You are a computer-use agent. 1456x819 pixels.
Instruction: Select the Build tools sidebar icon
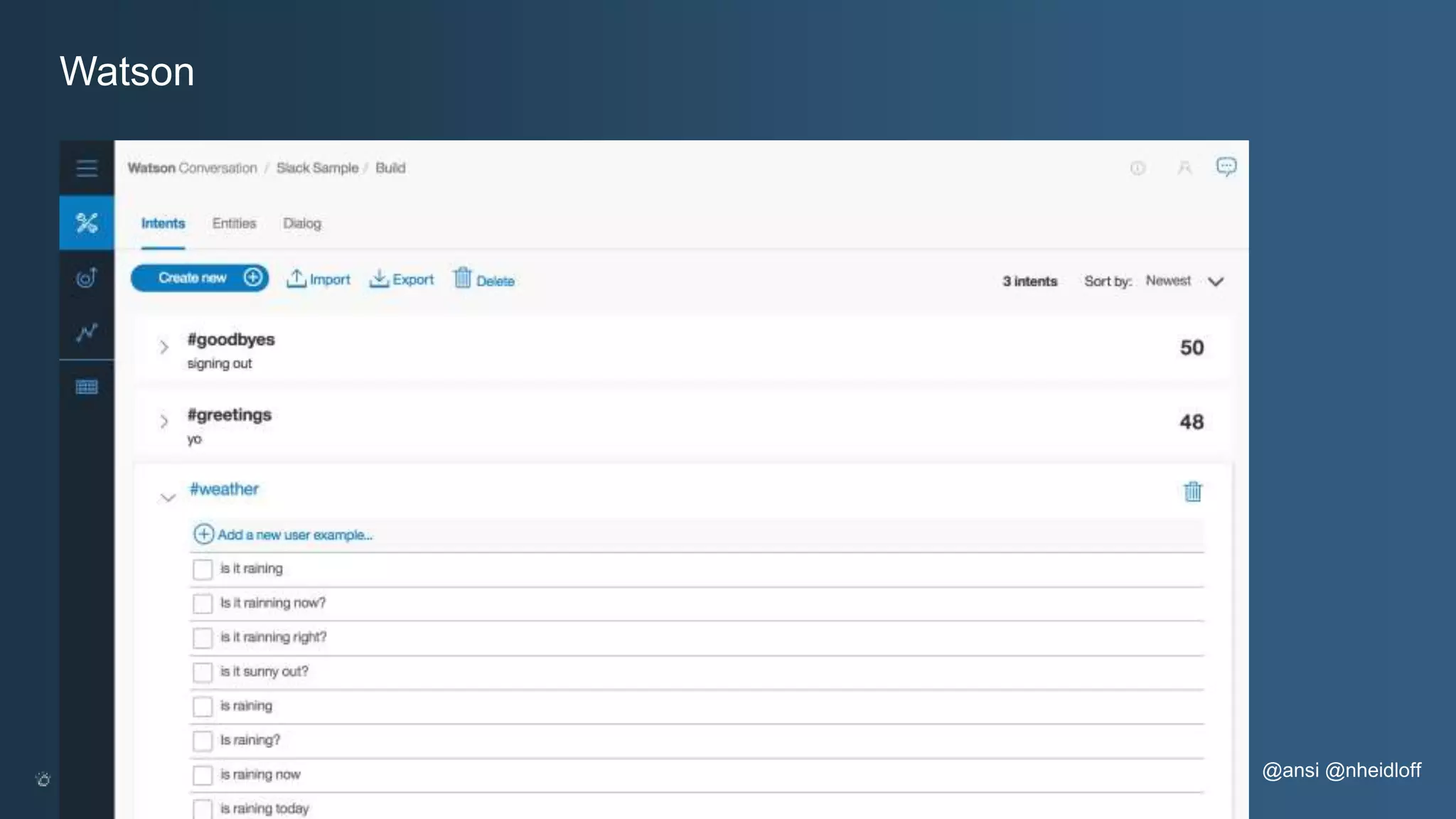(87, 223)
